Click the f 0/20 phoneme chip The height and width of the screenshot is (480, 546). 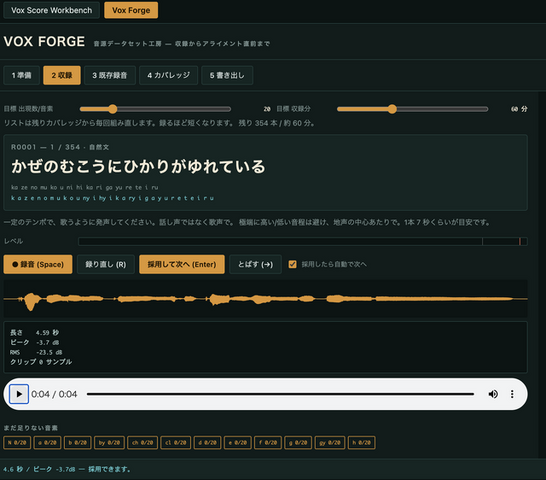[268, 443]
